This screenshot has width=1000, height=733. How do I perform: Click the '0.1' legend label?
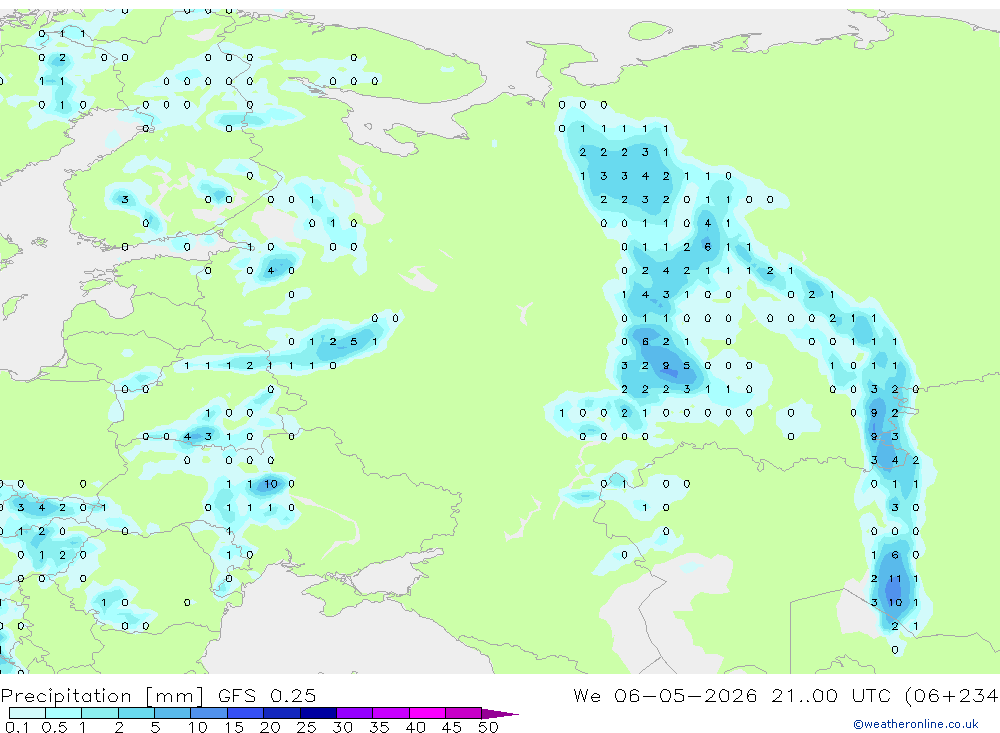coord(17,727)
